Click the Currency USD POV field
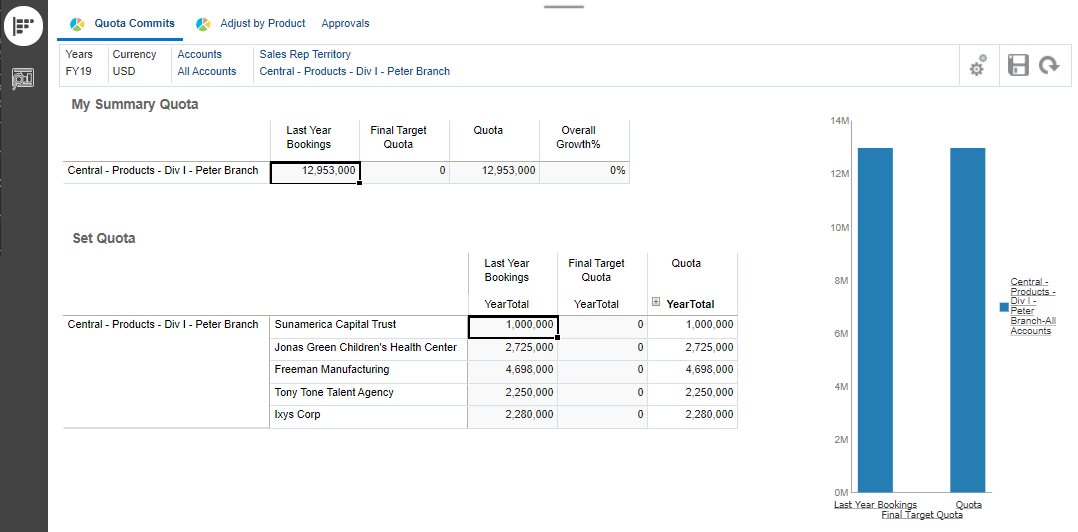The height and width of the screenshot is (532, 1078). (134, 63)
